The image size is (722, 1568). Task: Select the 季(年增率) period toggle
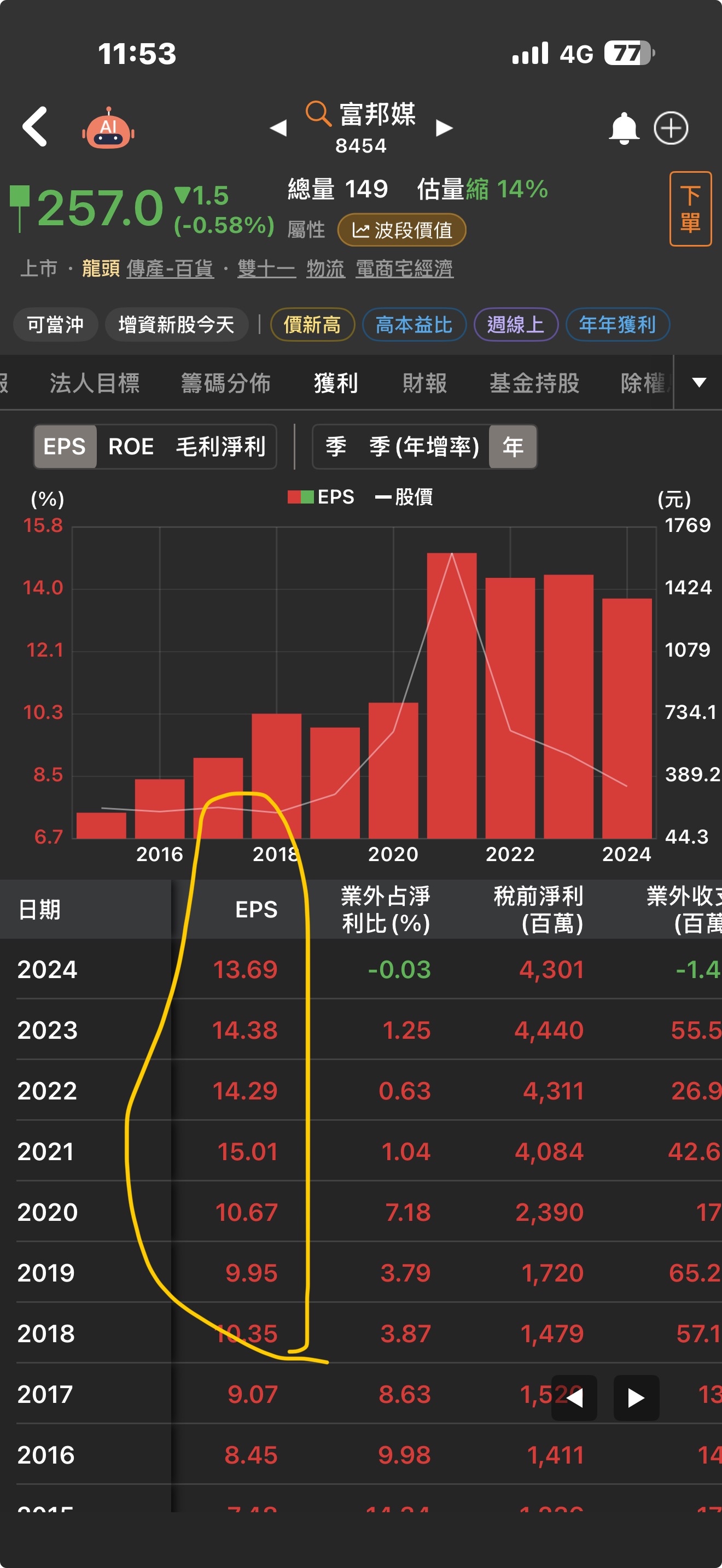424,447
